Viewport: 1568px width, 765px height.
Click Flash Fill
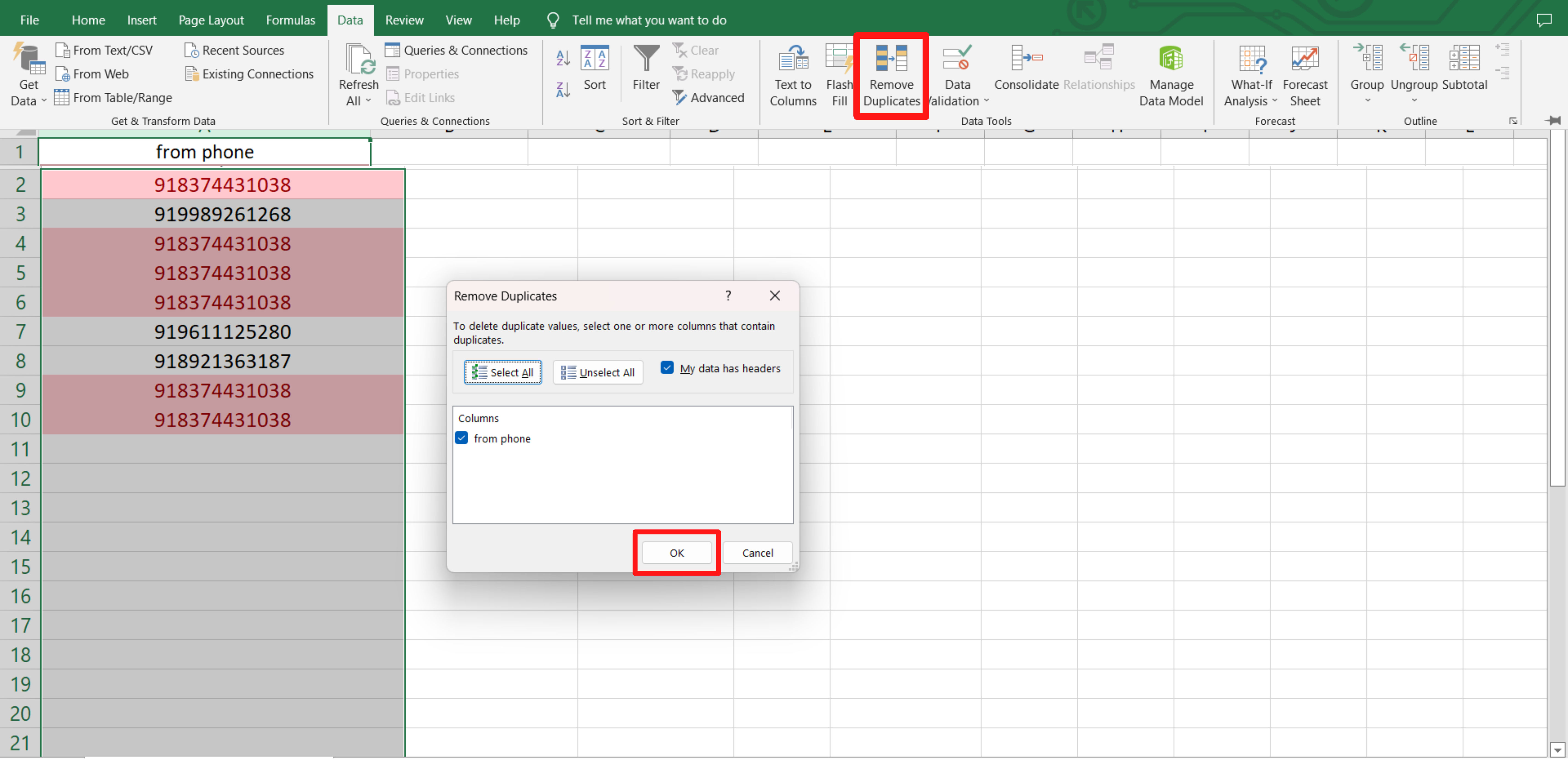click(x=839, y=75)
